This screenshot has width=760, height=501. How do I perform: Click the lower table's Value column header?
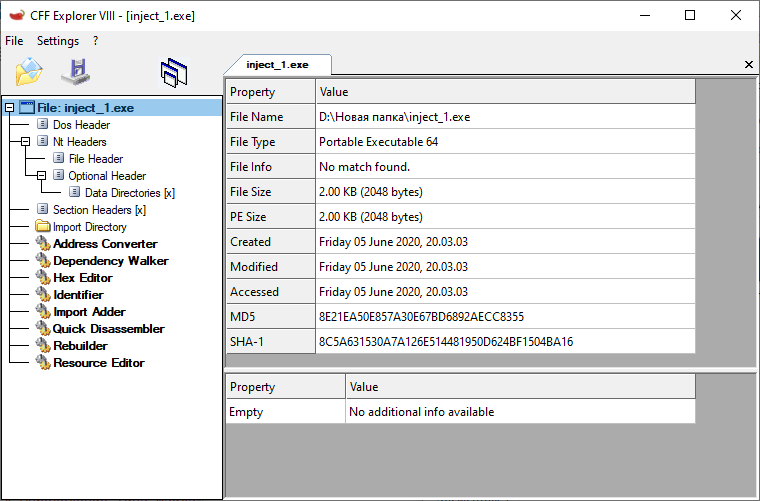click(x=521, y=387)
